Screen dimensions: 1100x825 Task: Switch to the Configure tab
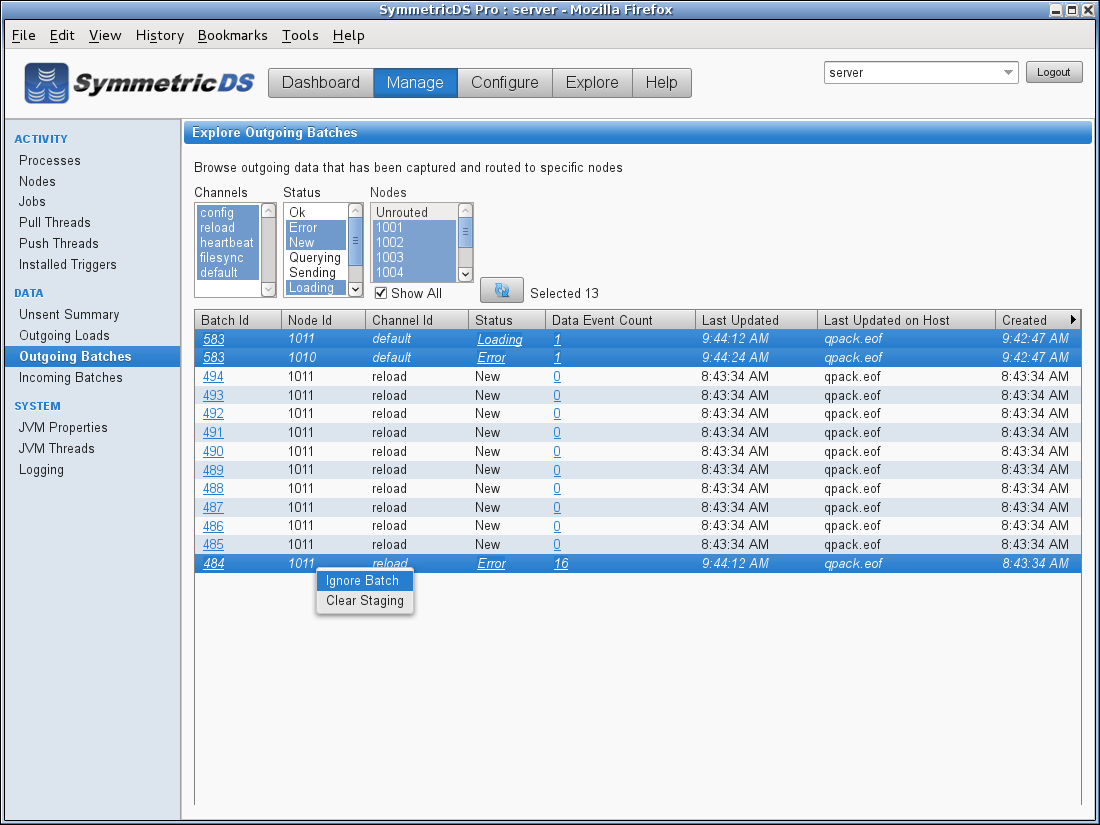coord(505,83)
